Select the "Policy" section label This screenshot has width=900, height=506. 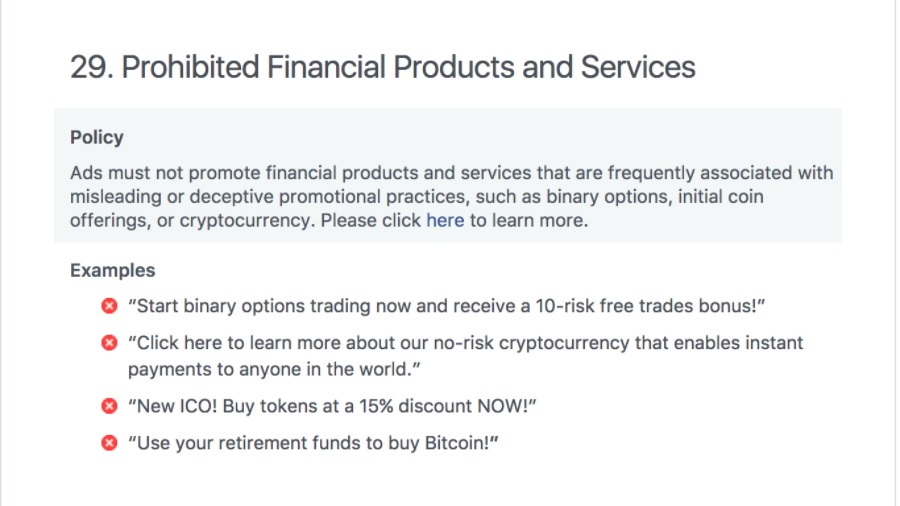(x=96, y=137)
